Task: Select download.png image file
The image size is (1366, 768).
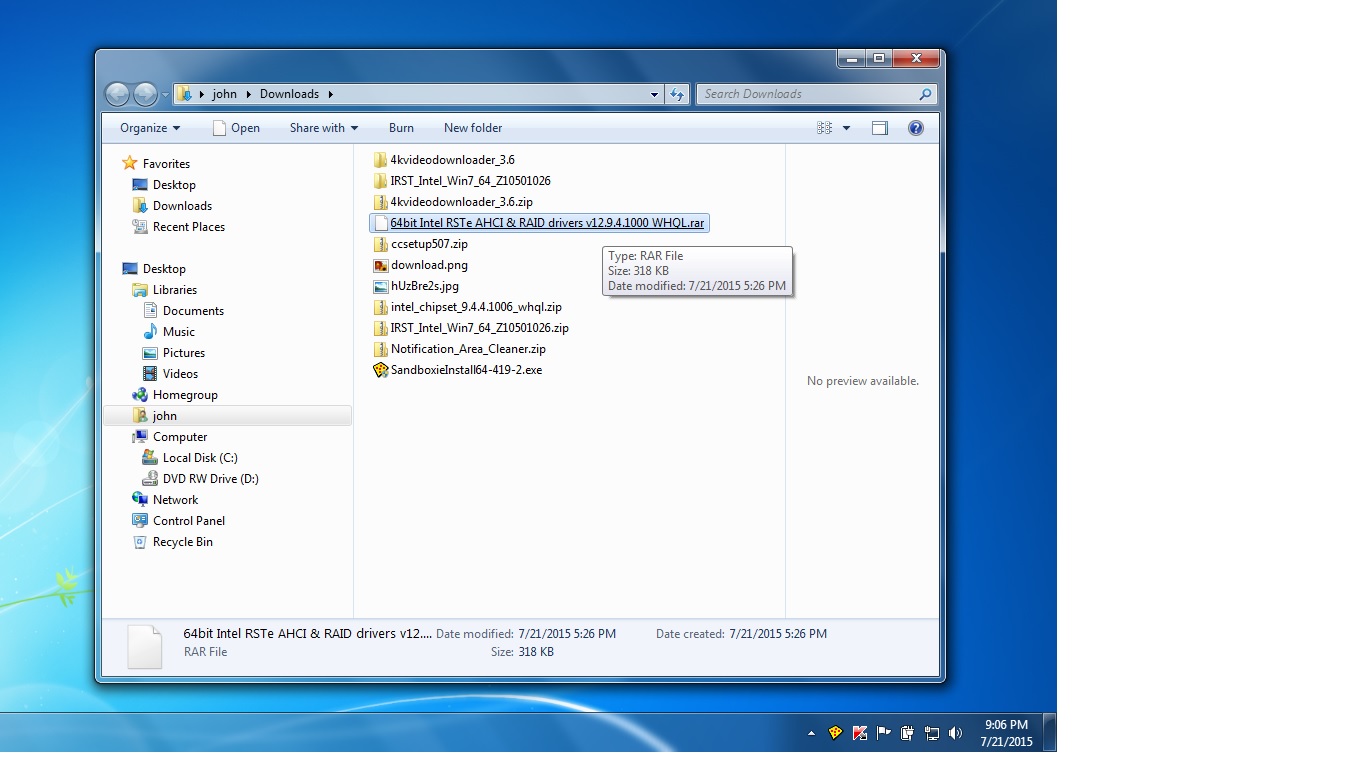Action: click(x=429, y=265)
